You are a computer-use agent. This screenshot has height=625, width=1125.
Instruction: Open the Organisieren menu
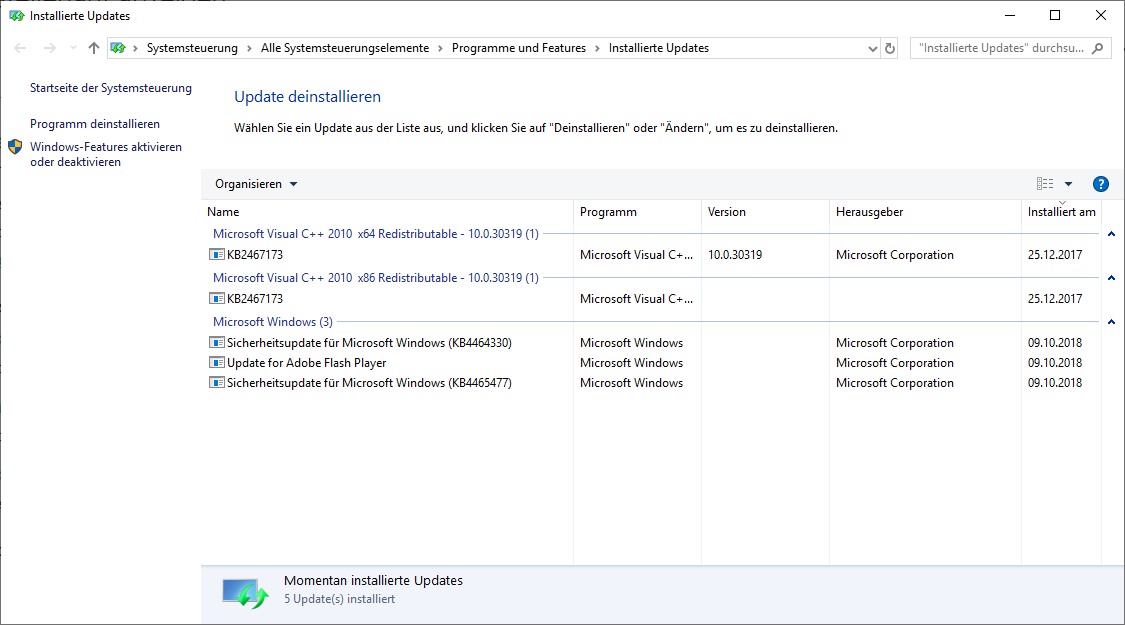(x=255, y=184)
